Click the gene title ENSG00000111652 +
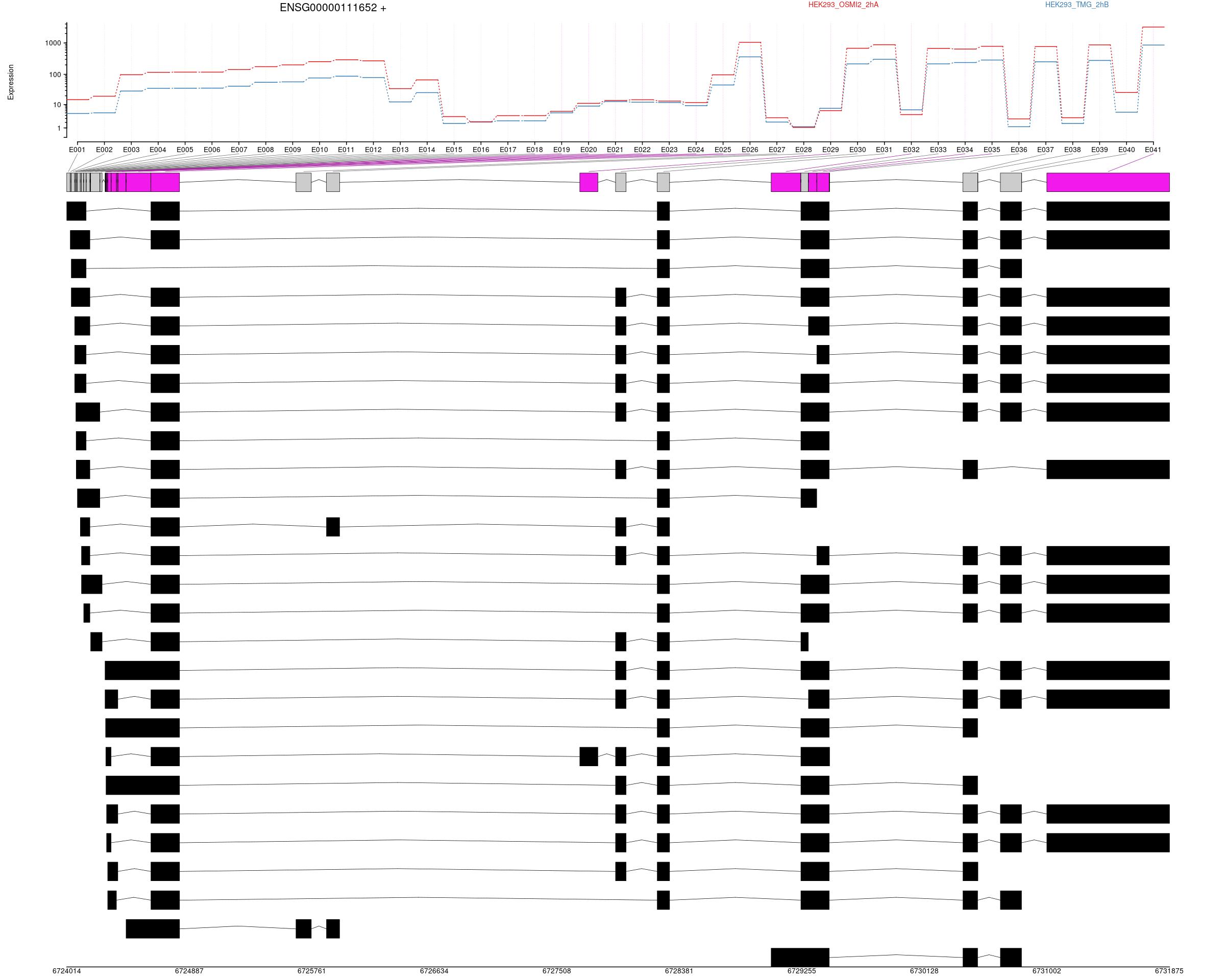 pyautogui.click(x=333, y=8)
